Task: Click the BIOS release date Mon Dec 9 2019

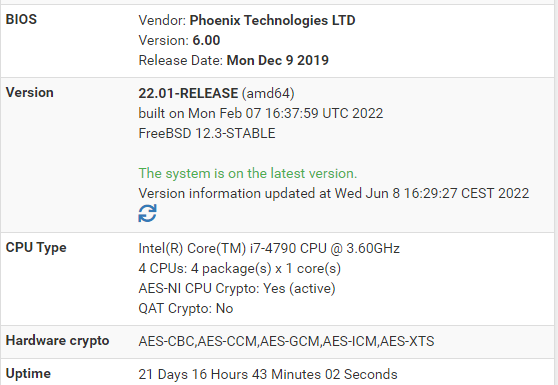Action: [x=278, y=60]
